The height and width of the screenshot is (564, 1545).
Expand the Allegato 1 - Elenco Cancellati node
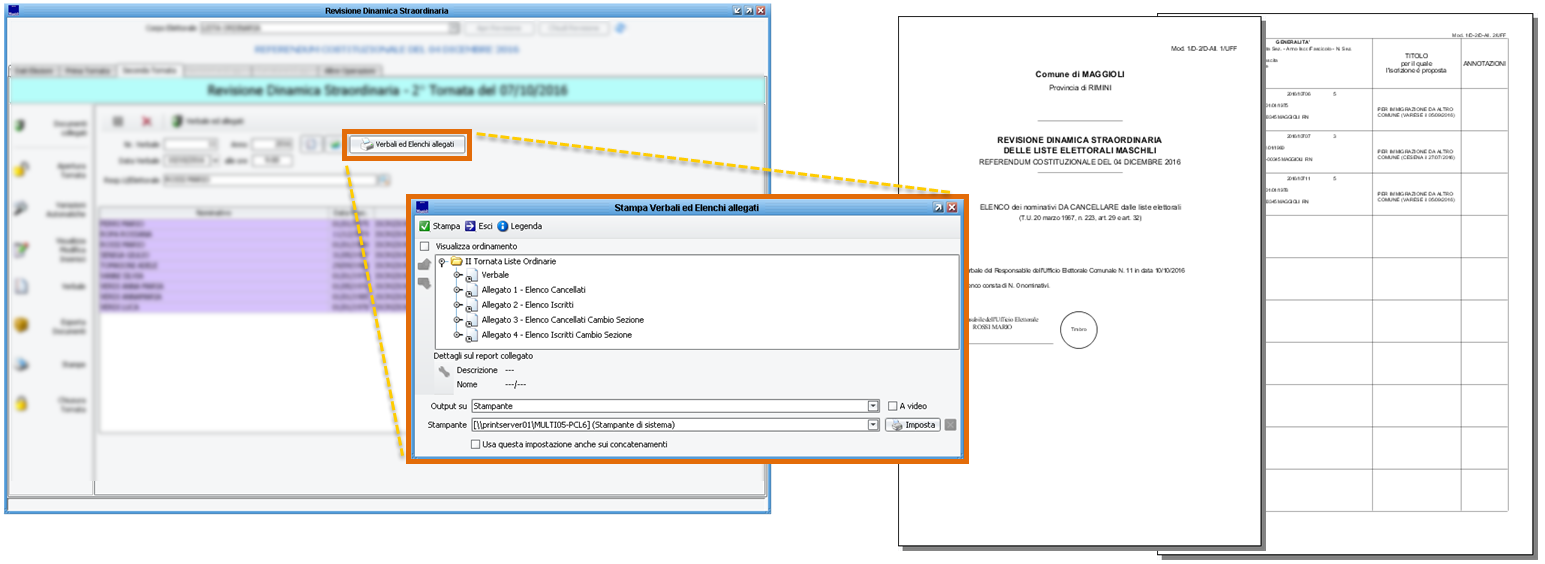(x=457, y=290)
